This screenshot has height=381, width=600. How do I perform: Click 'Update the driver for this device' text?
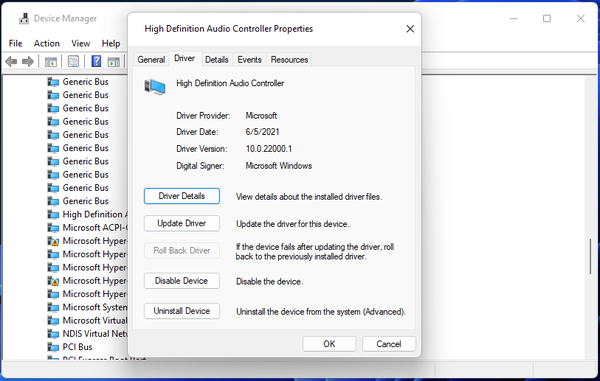pos(292,224)
